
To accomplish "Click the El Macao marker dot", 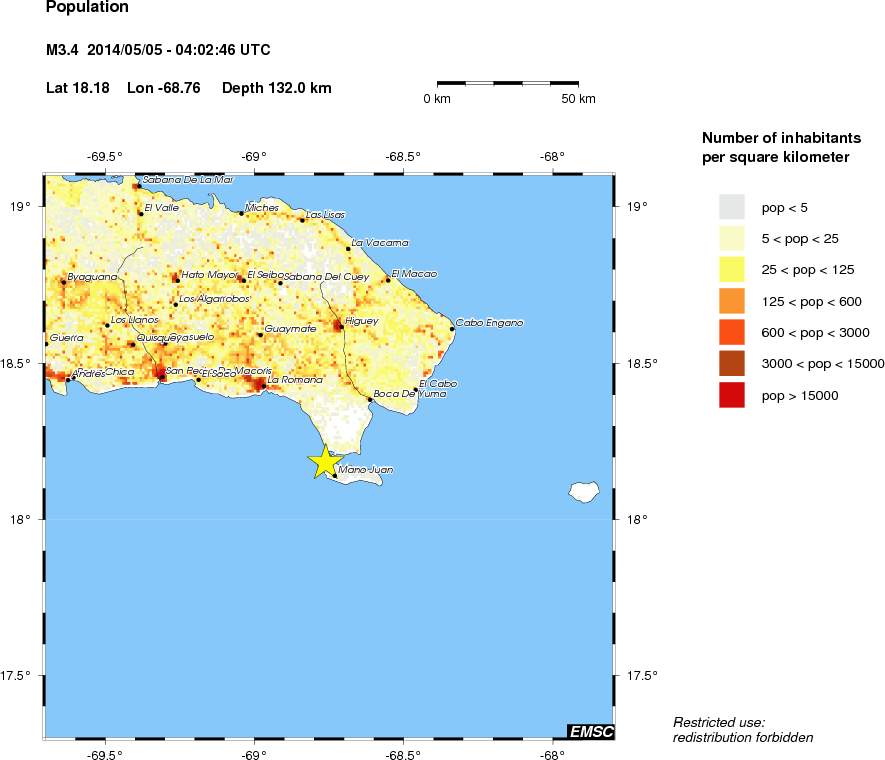I will pyautogui.click(x=388, y=279).
